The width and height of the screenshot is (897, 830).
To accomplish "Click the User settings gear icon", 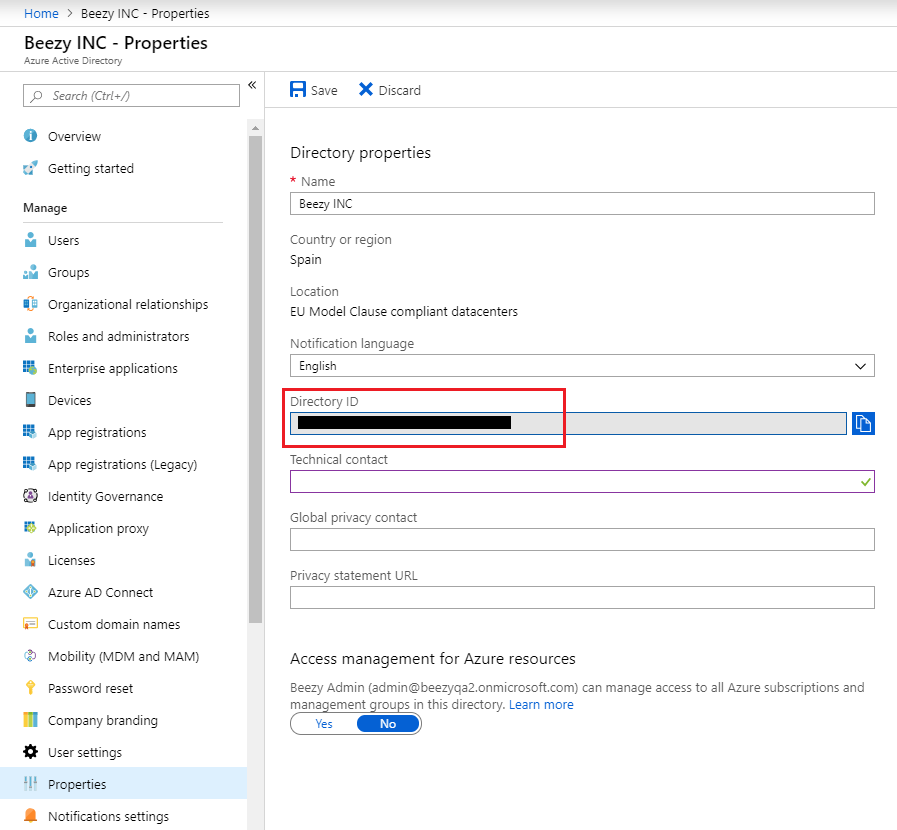I will (30, 752).
